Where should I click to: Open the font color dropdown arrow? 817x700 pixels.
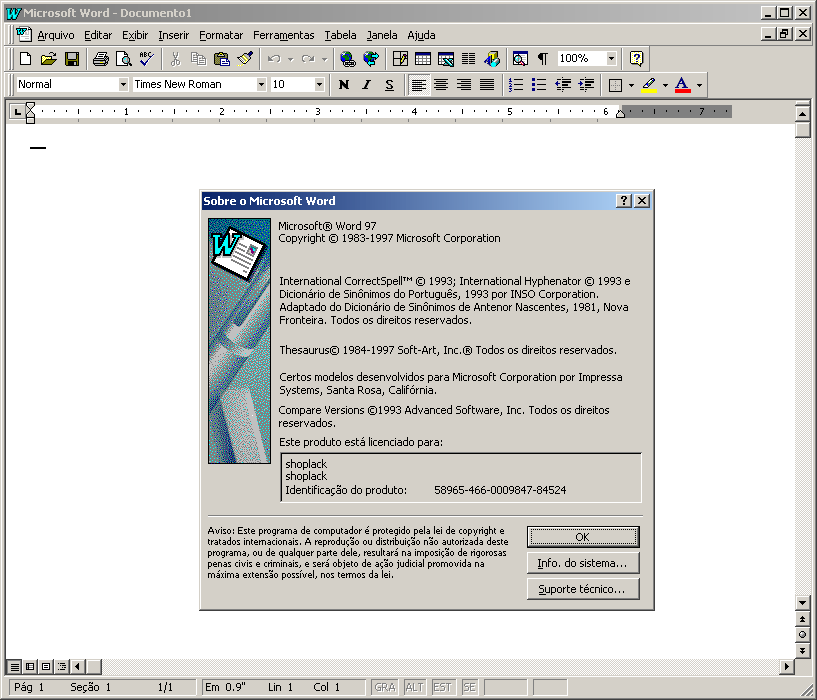pyautogui.click(x=699, y=84)
